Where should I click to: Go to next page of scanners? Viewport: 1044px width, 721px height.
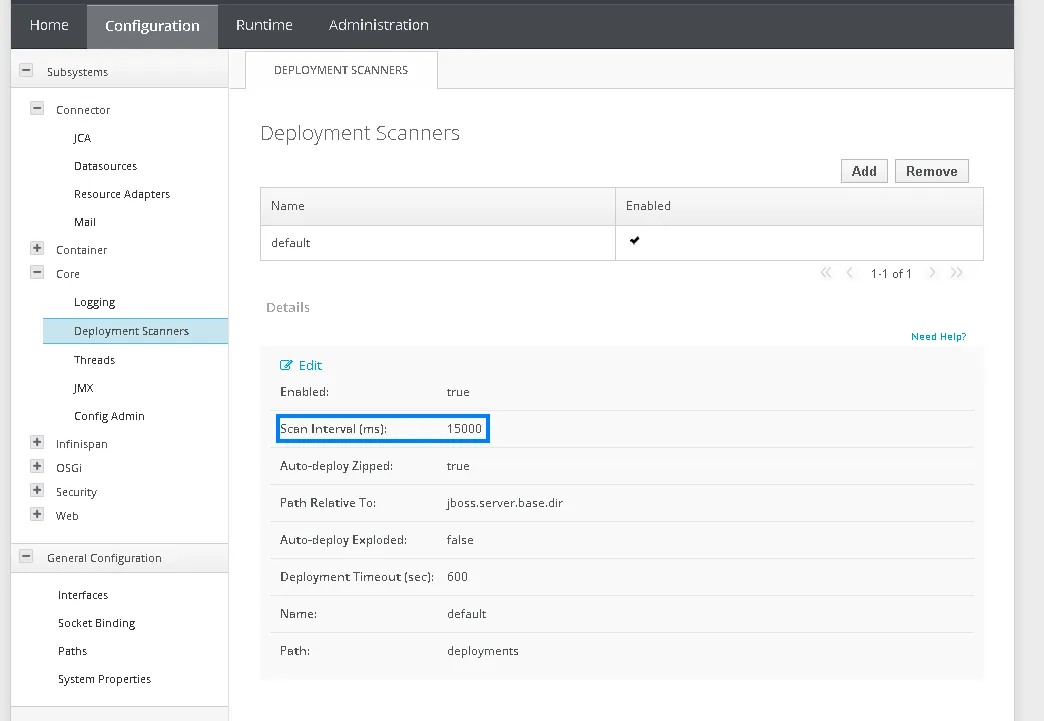pos(932,272)
